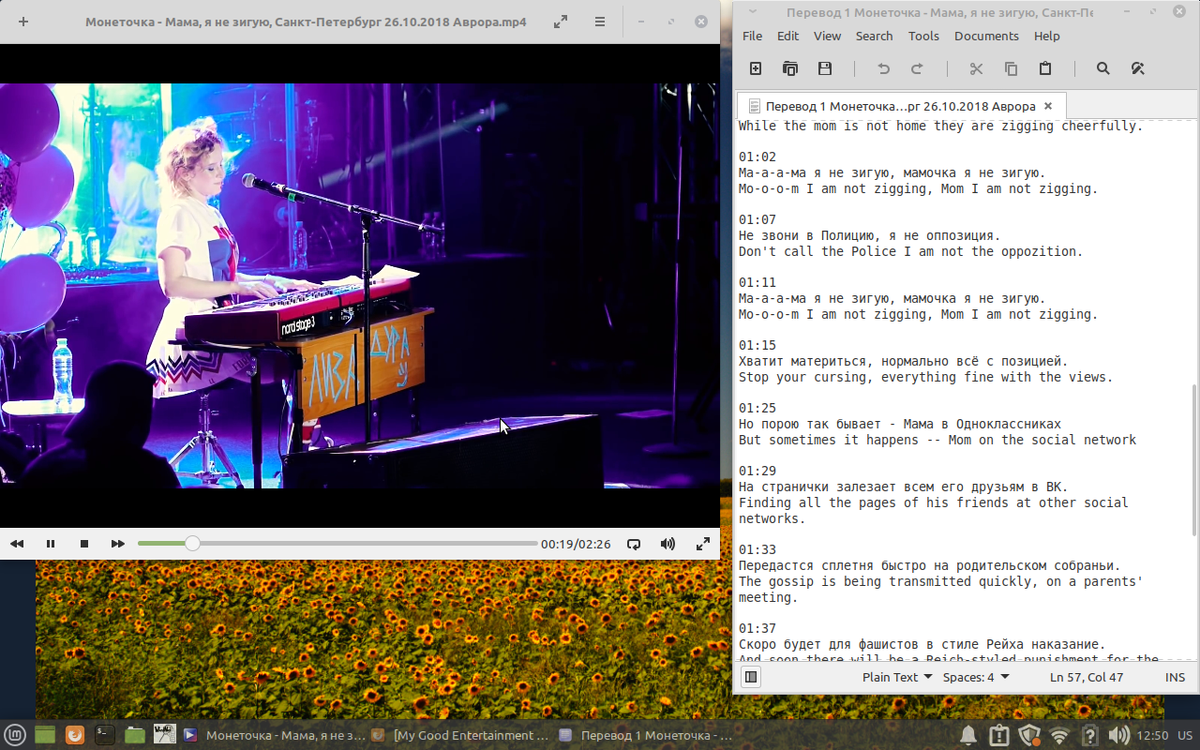Show the desktop from the panel

click(x=44, y=735)
